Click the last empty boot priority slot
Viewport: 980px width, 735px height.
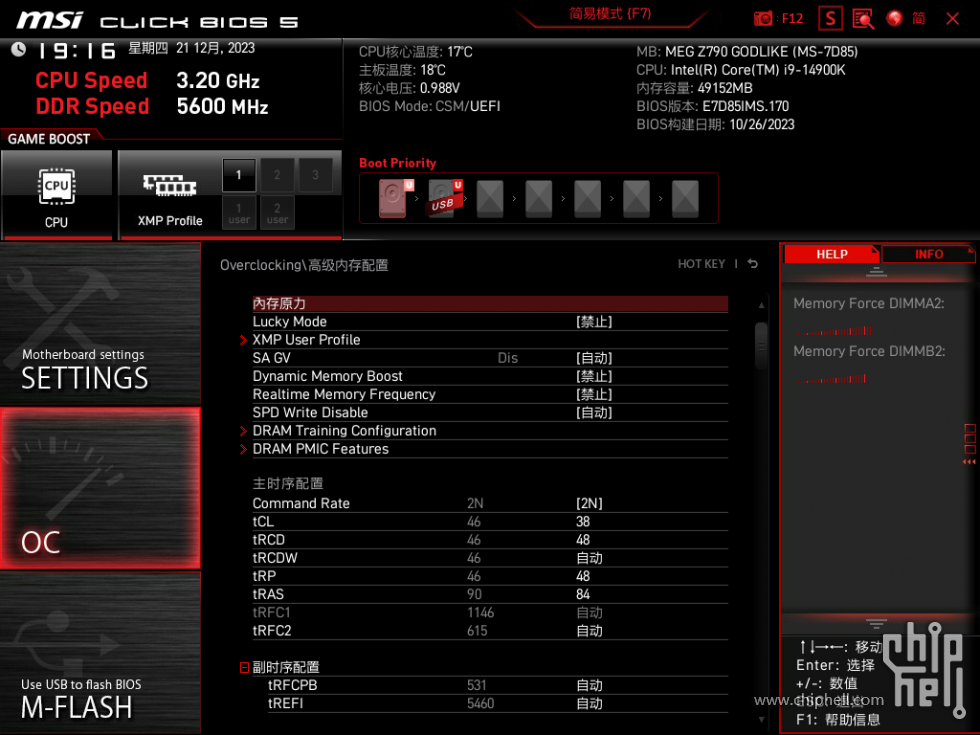pos(685,199)
